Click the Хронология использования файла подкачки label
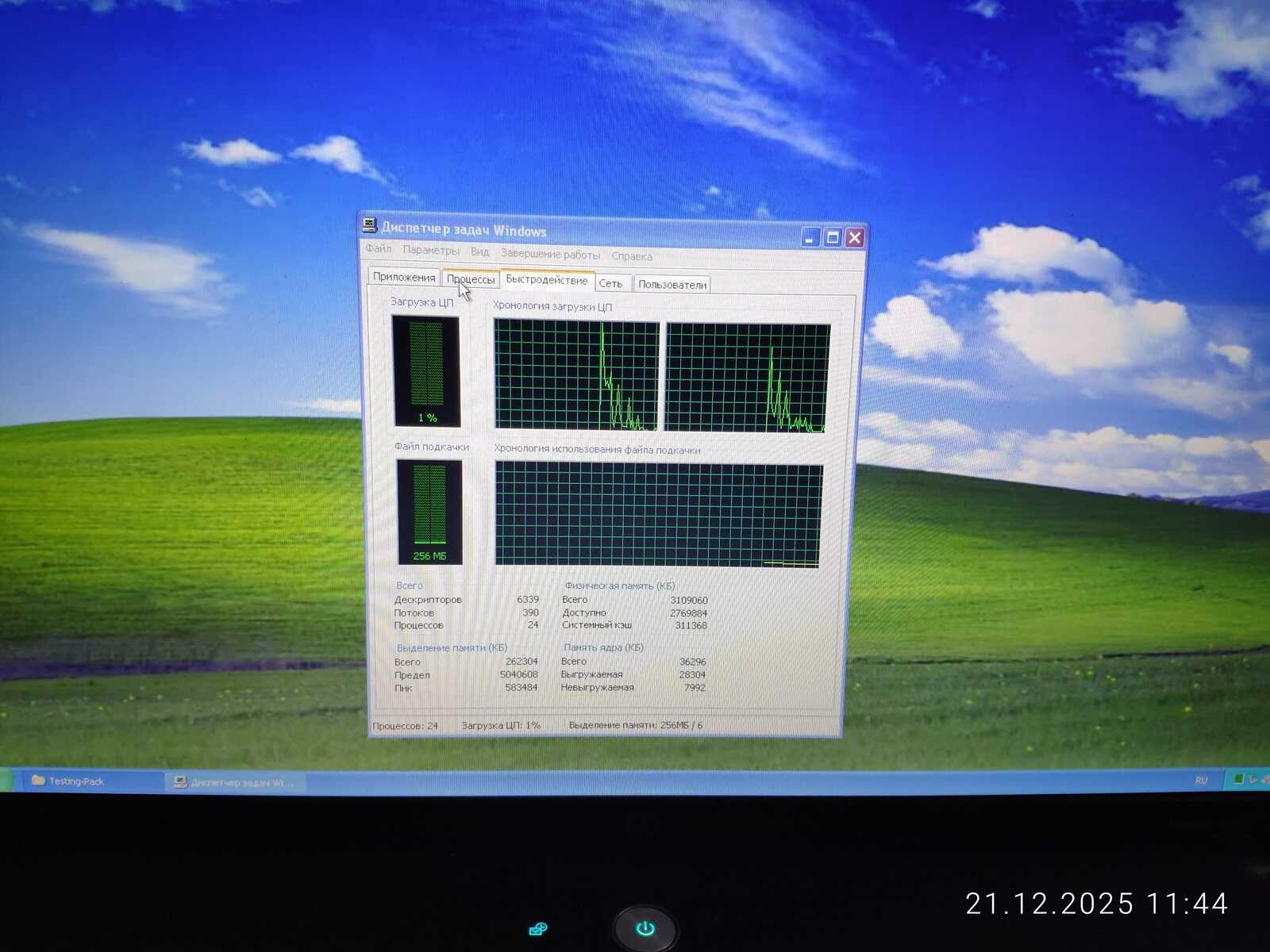Screen dimensions: 1270x952 click(597, 449)
